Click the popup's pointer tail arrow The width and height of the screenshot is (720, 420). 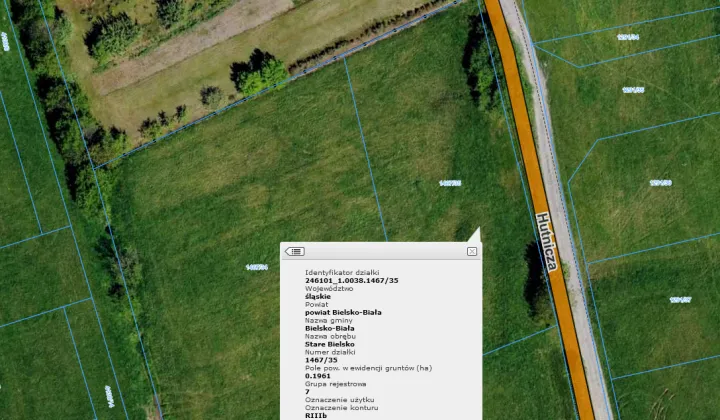point(475,235)
